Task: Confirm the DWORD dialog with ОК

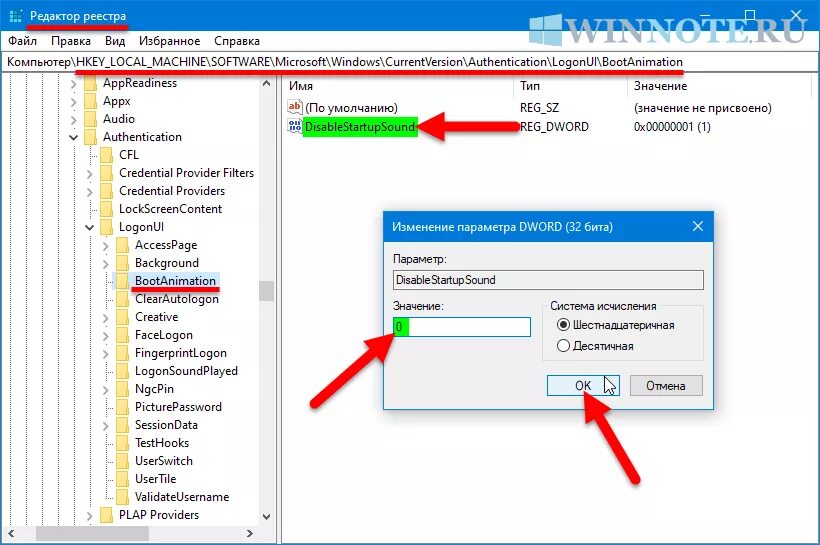Action: tap(583, 385)
